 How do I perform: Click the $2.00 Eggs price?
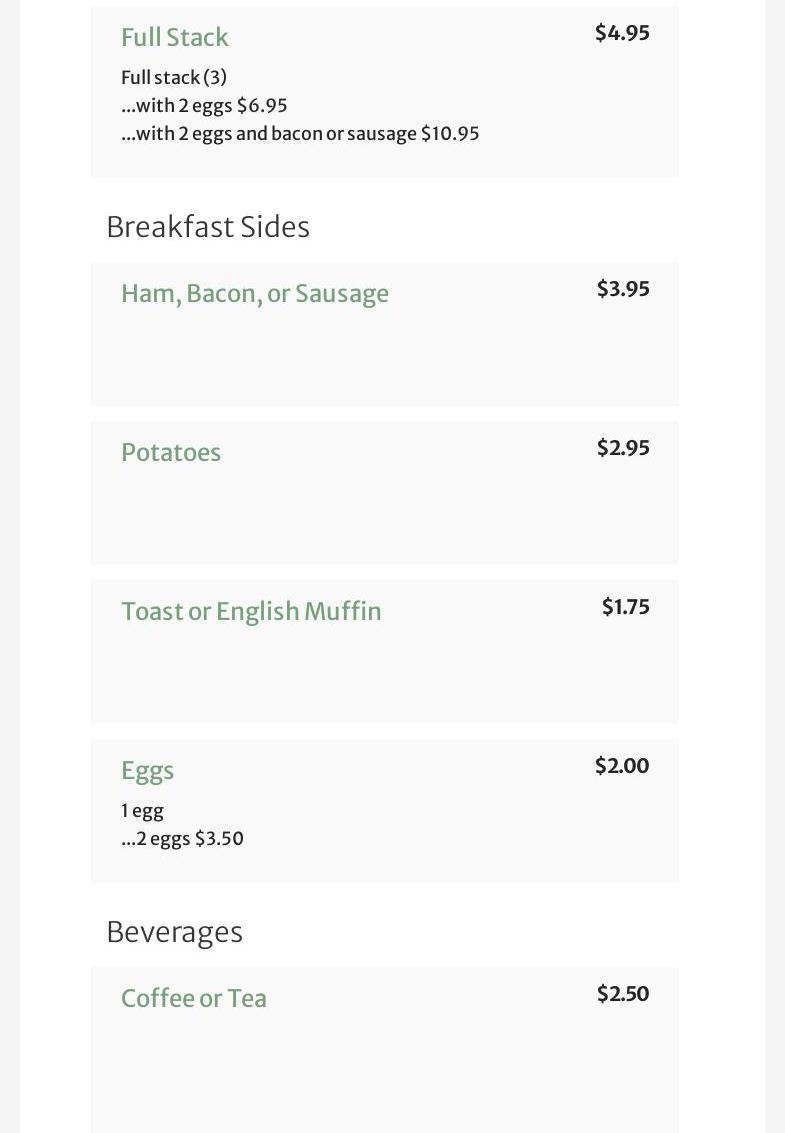[622, 766]
